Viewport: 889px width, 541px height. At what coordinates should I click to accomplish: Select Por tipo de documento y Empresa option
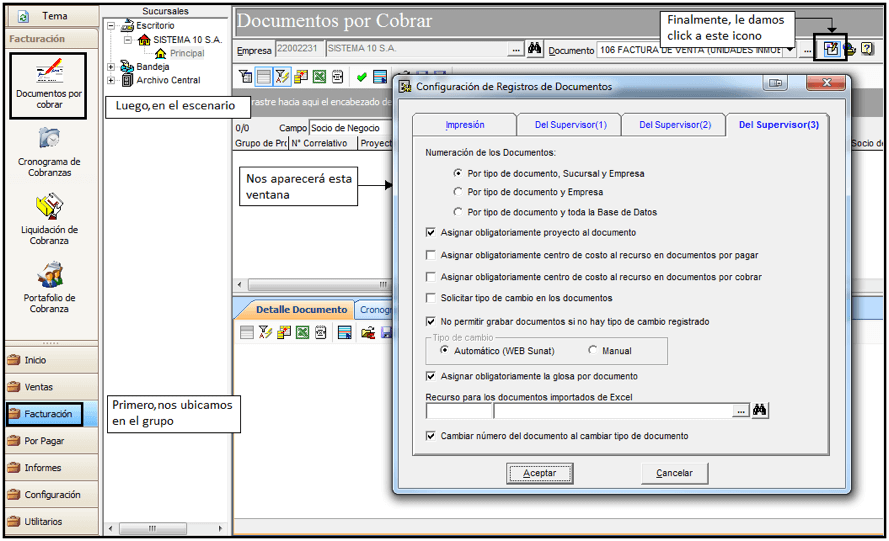click(x=458, y=192)
